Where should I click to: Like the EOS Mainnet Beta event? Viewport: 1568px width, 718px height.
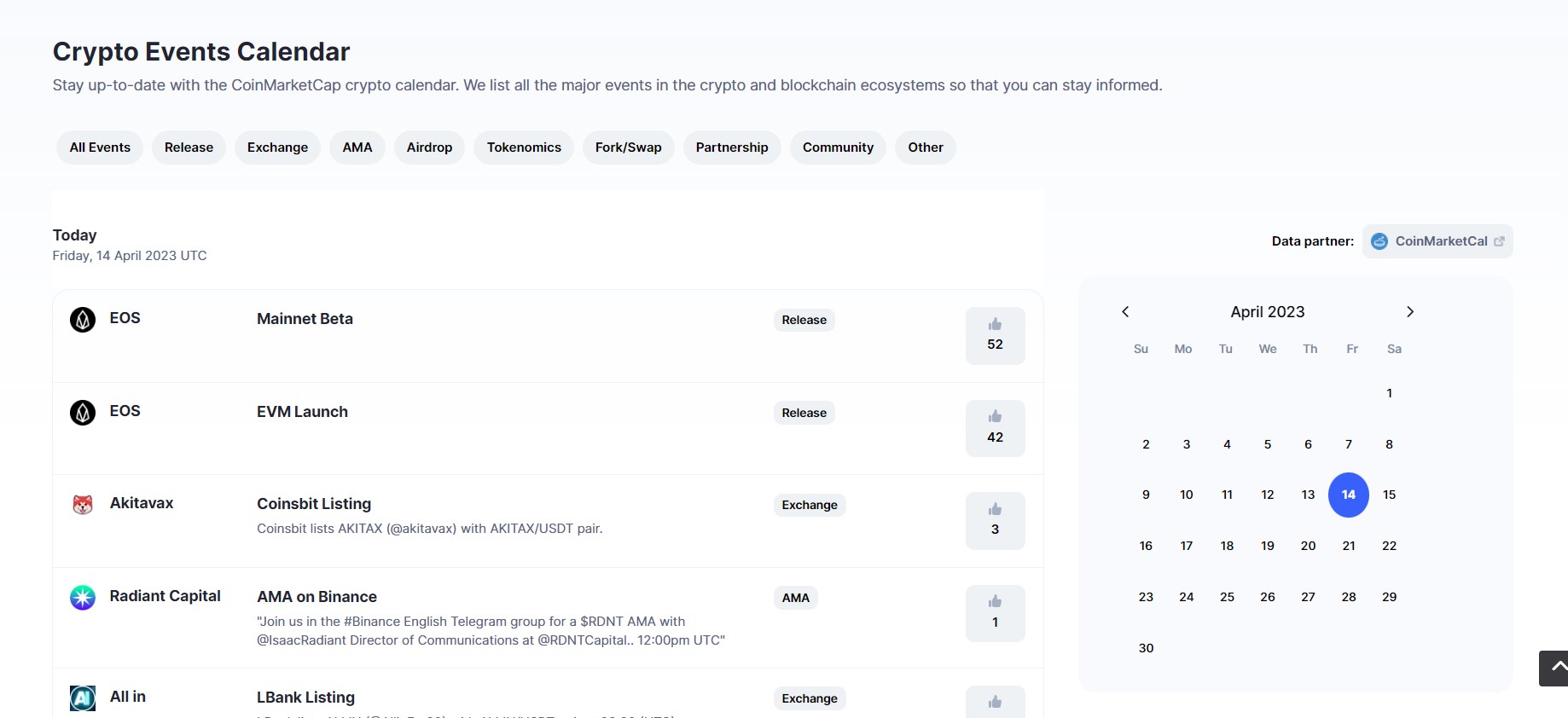click(x=995, y=335)
